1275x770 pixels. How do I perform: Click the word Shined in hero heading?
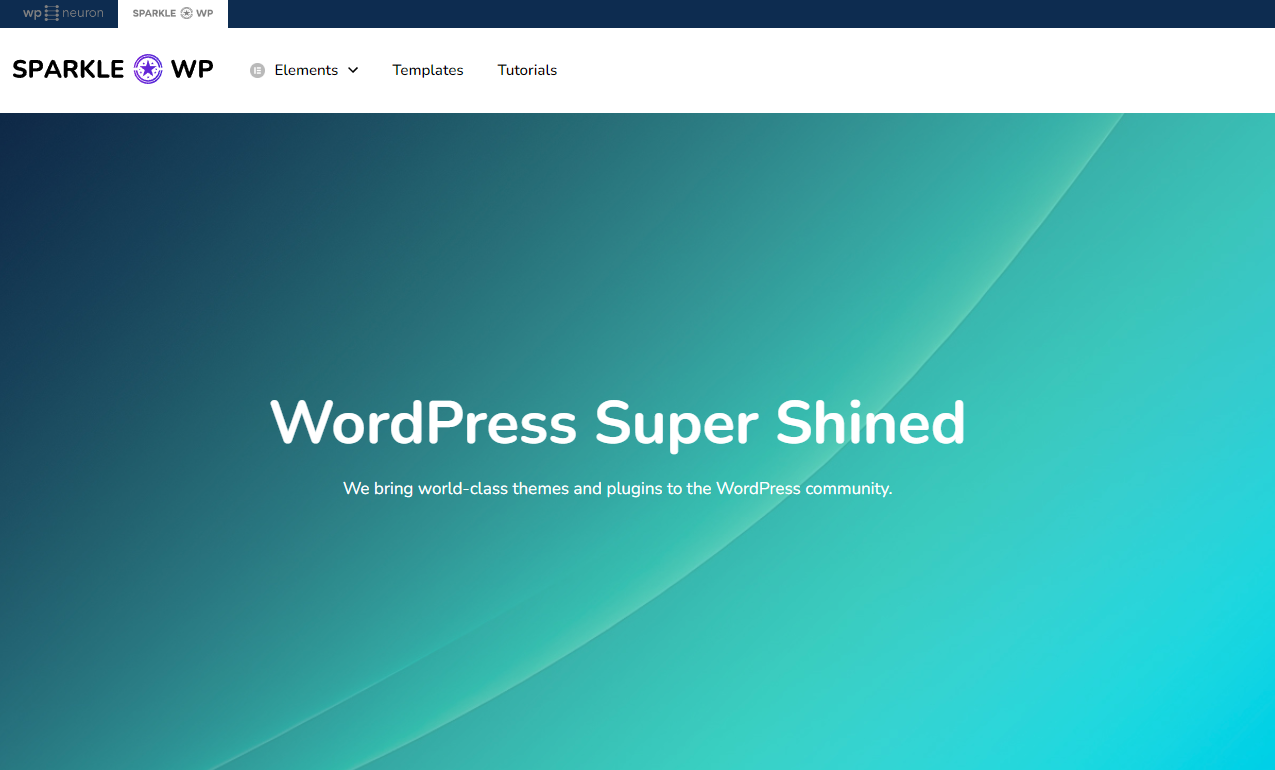[870, 423]
